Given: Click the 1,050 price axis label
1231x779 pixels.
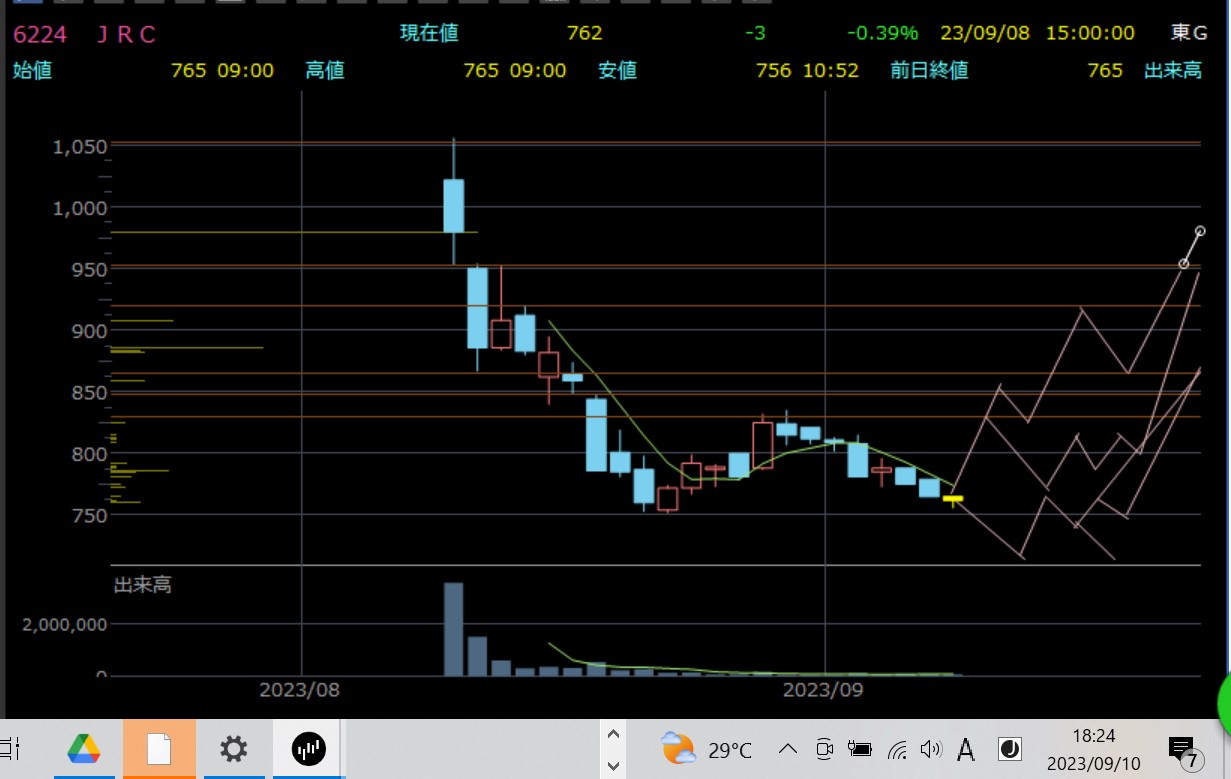Looking at the screenshot, I should (79, 147).
